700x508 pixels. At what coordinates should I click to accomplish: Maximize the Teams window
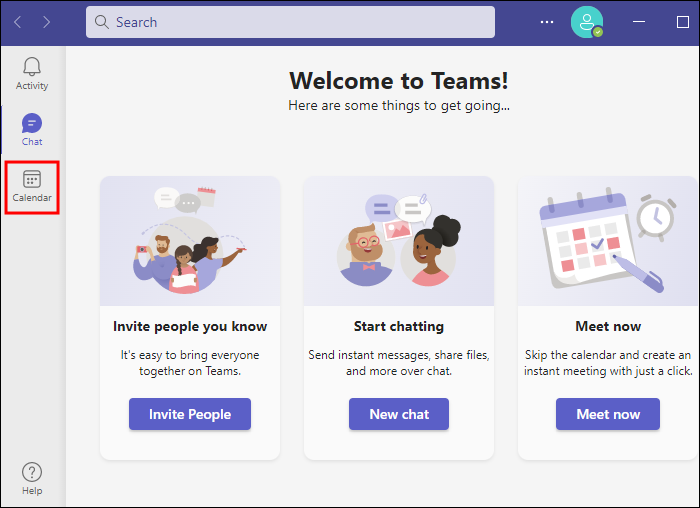(x=683, y=22)
